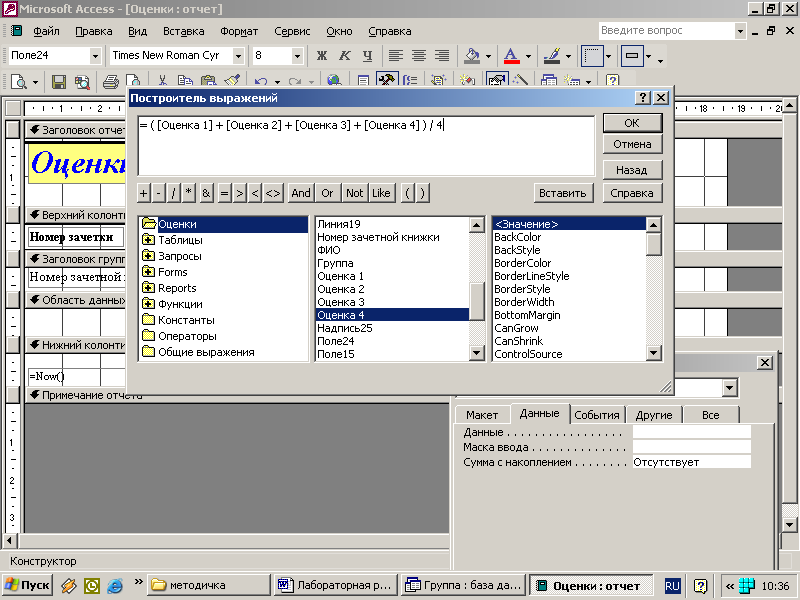Screen dimensions: 800x600
Task: Open the font size dropdown arrow
Action: pos(297,56)
